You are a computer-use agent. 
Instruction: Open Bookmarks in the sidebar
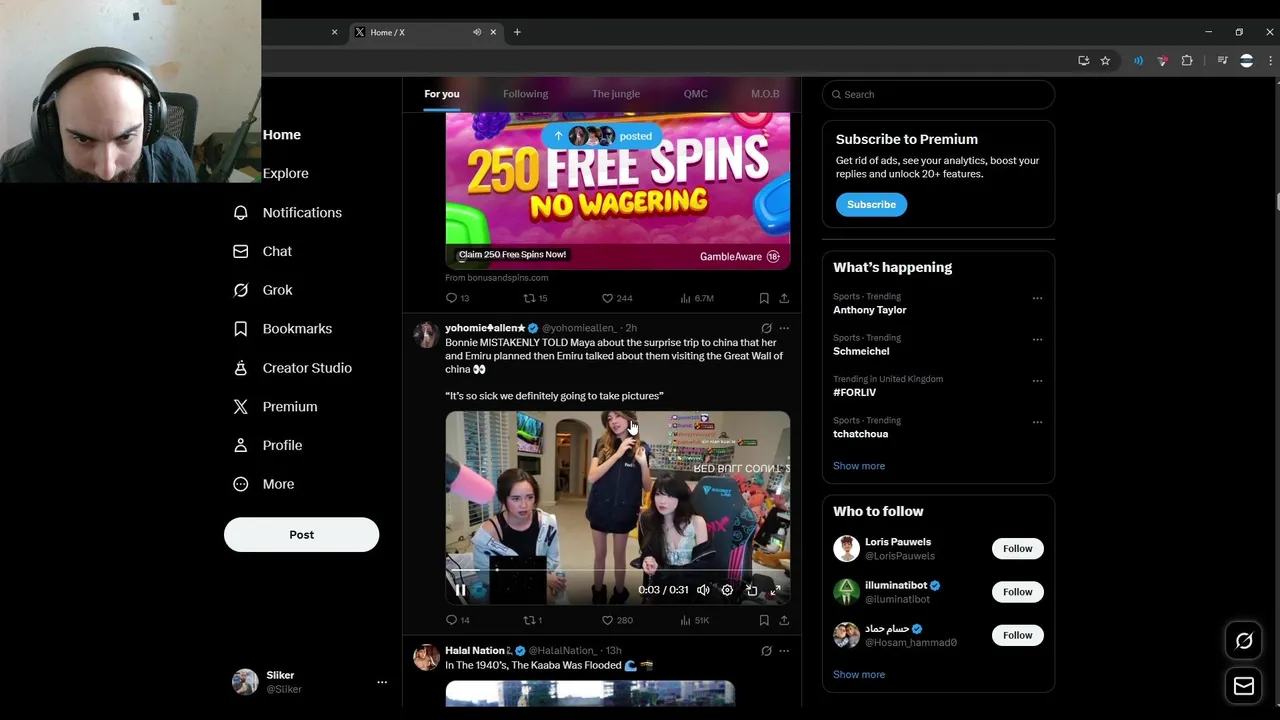pyautogui.click(x=283, y=329)
